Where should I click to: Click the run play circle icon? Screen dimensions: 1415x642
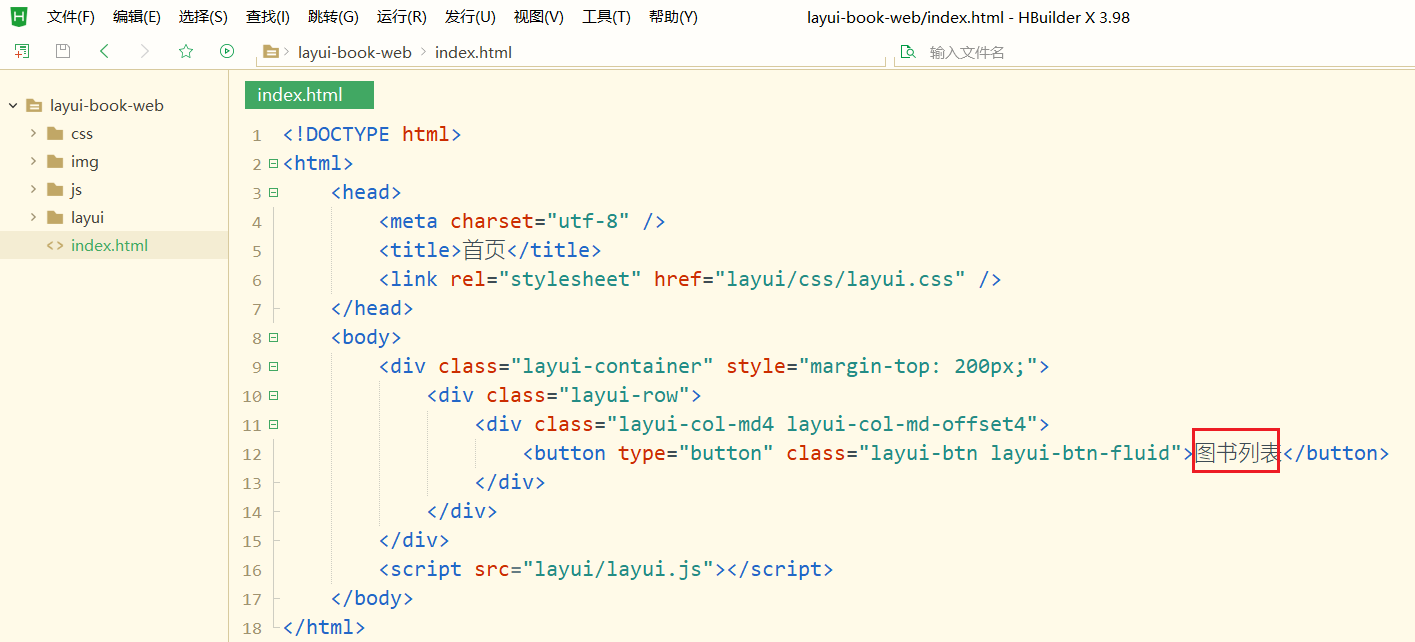tap(227, 51)
